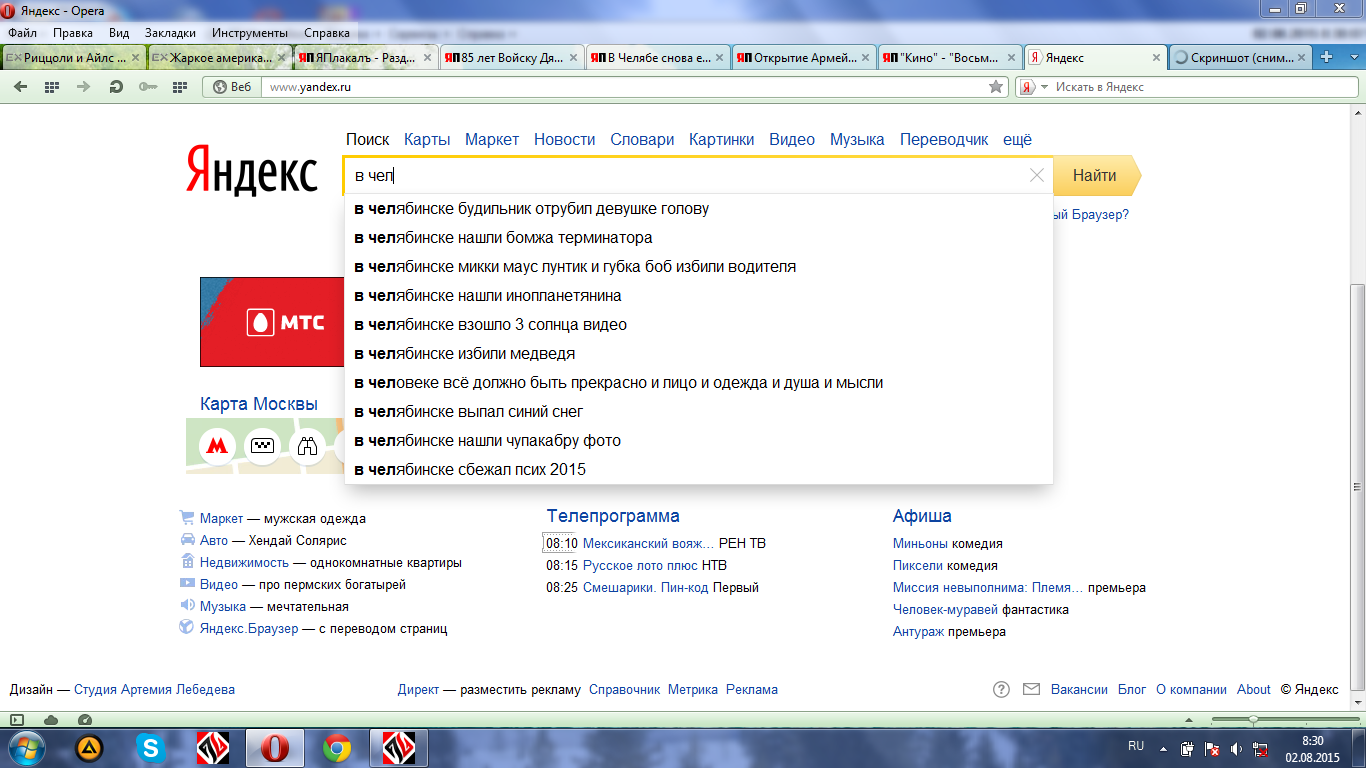1366x768 pixels.
Task: Click the RU language indicator in tray
Action: (x=1136, y=746)
